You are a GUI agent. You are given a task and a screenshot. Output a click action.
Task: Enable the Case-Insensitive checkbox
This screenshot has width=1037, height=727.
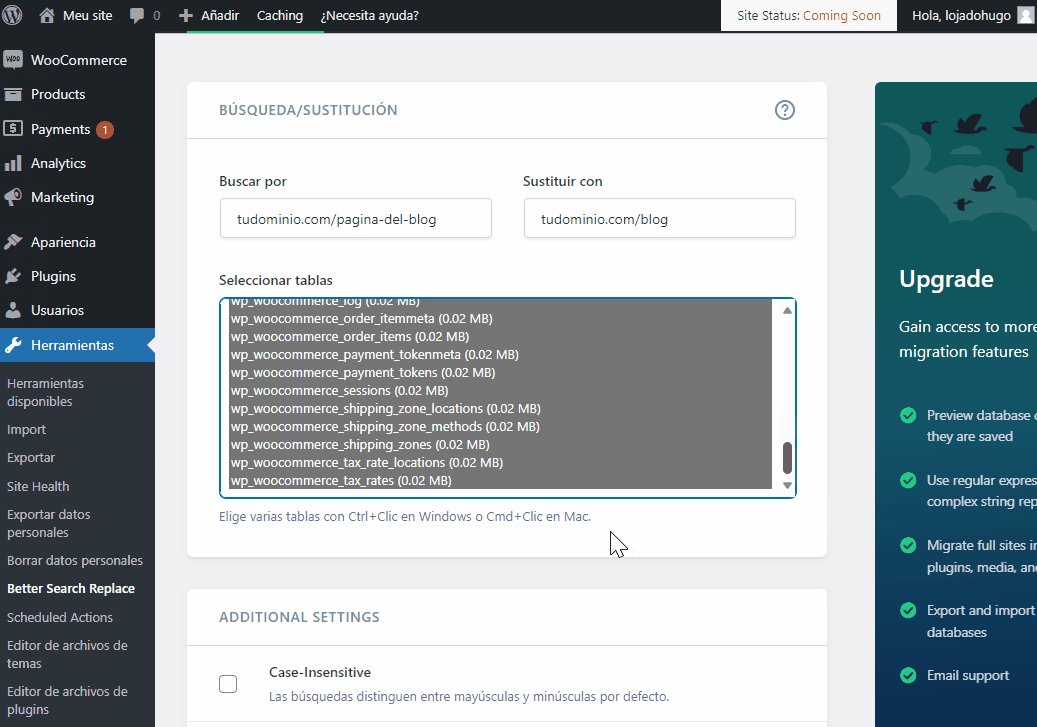pos(228,684)
